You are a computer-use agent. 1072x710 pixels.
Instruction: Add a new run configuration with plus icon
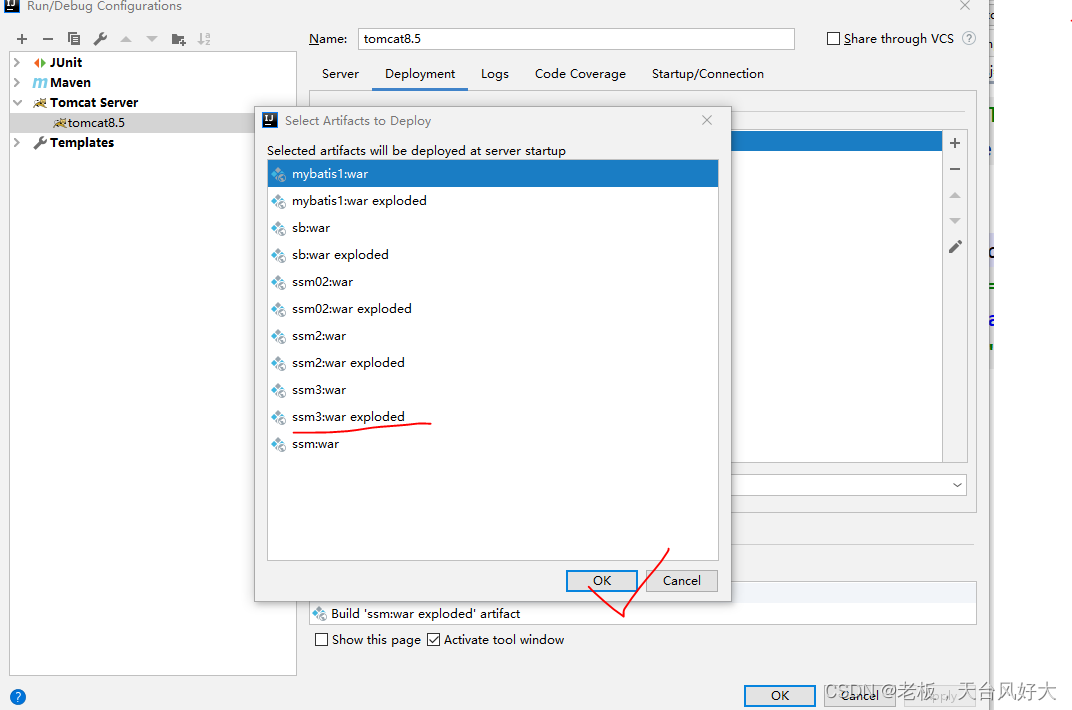tap(22, 39)
